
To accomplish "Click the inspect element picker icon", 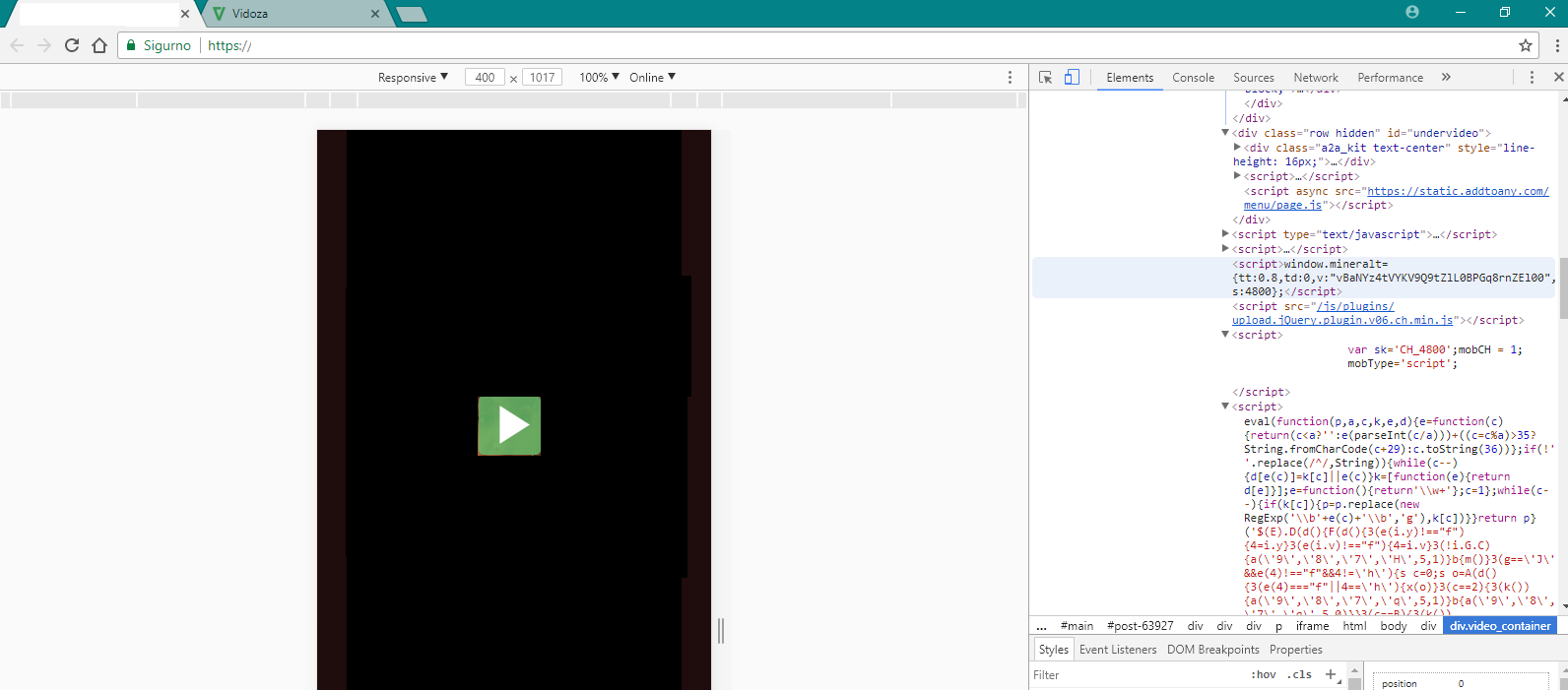I will (x=1045, y=77).
